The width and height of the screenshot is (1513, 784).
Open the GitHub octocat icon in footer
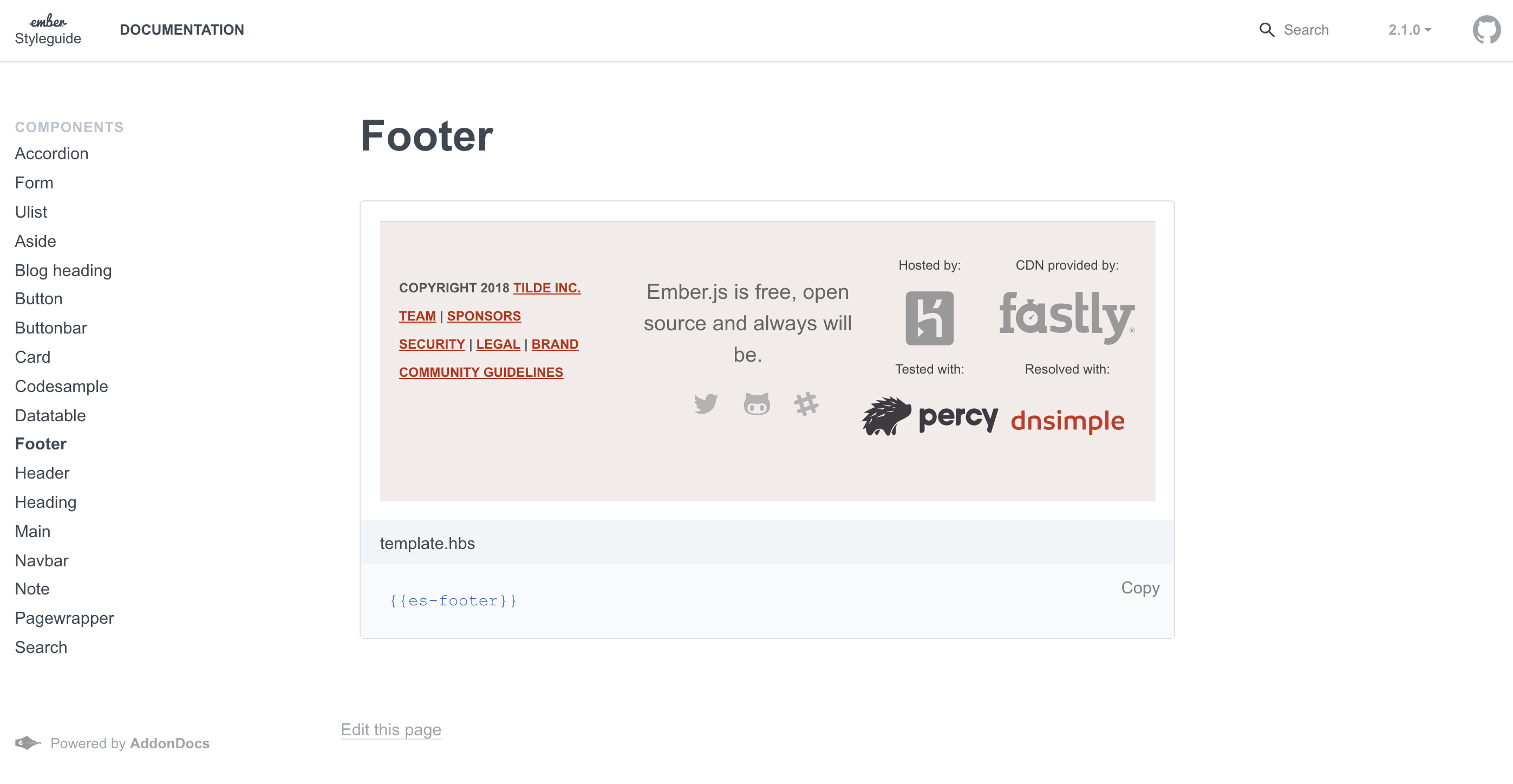point(756,404)
